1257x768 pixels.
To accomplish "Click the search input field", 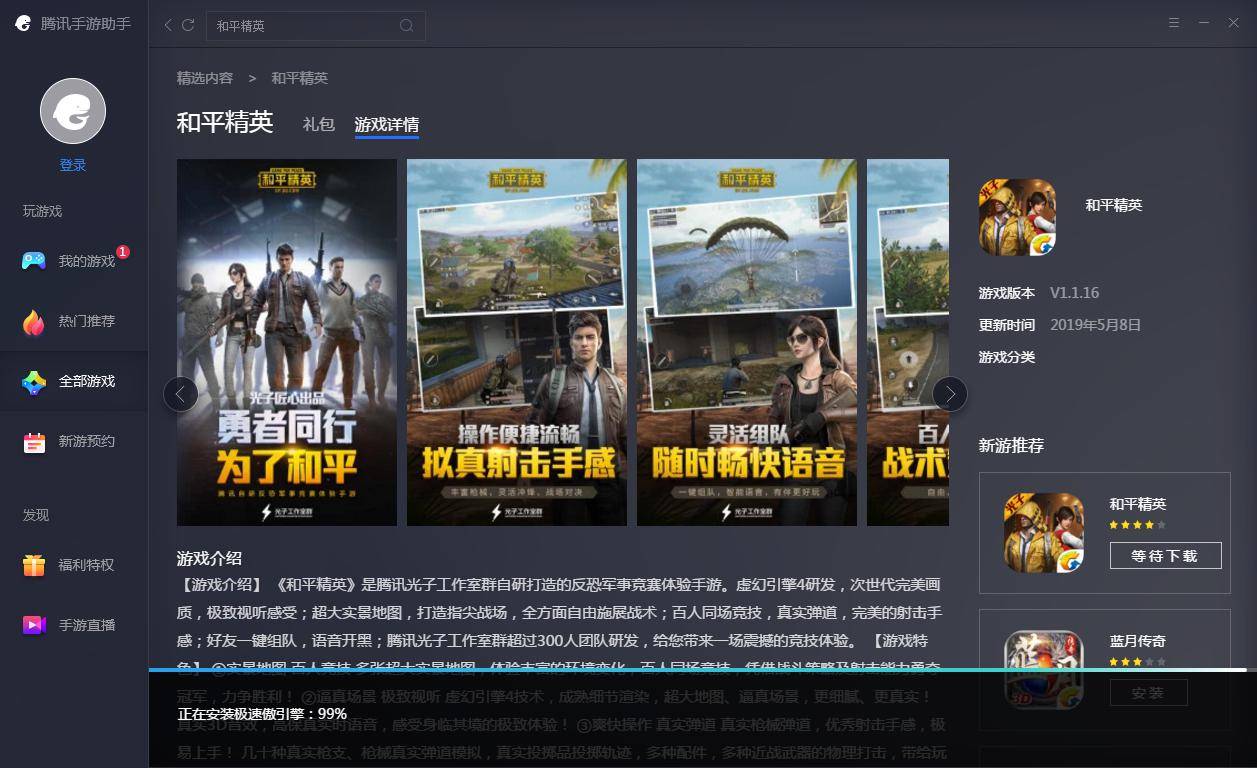I will [x=302, y=26].
